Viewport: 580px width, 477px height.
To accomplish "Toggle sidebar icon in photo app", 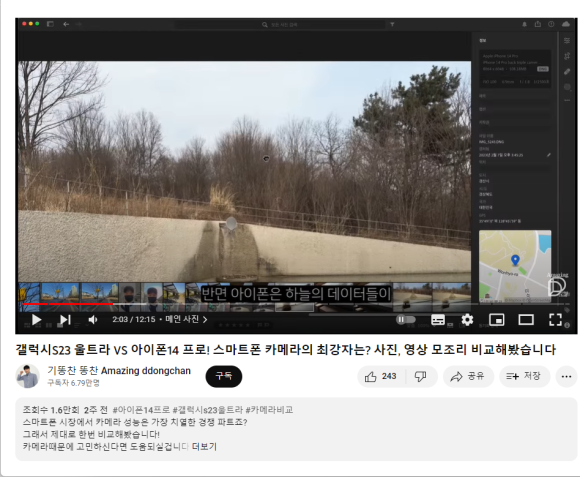I will click(50, 24).
